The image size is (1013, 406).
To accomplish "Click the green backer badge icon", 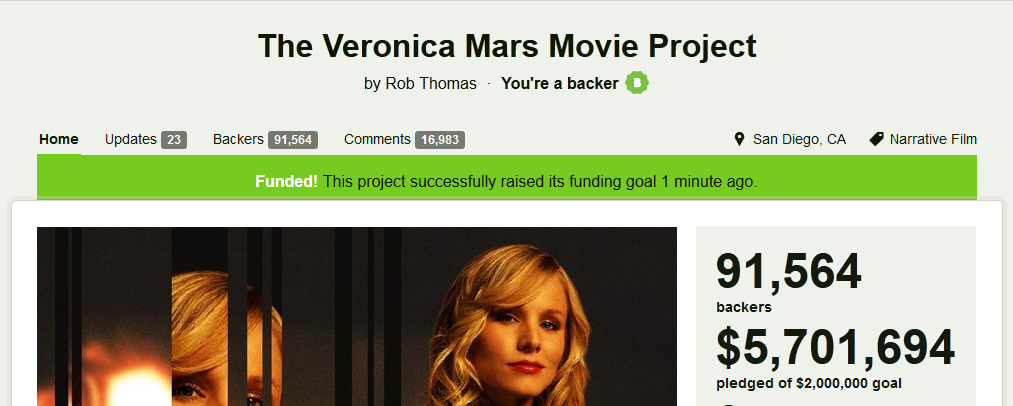I will (637, 83).
